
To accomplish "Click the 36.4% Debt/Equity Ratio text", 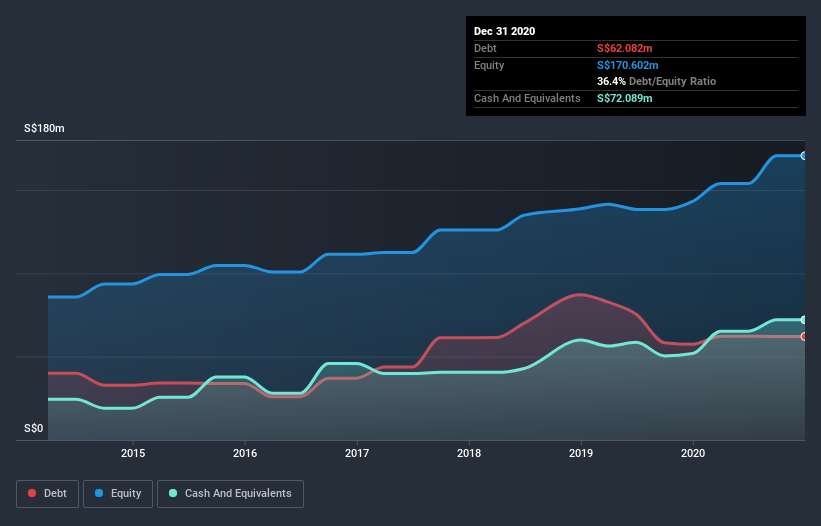I will [x=657, y=81].
